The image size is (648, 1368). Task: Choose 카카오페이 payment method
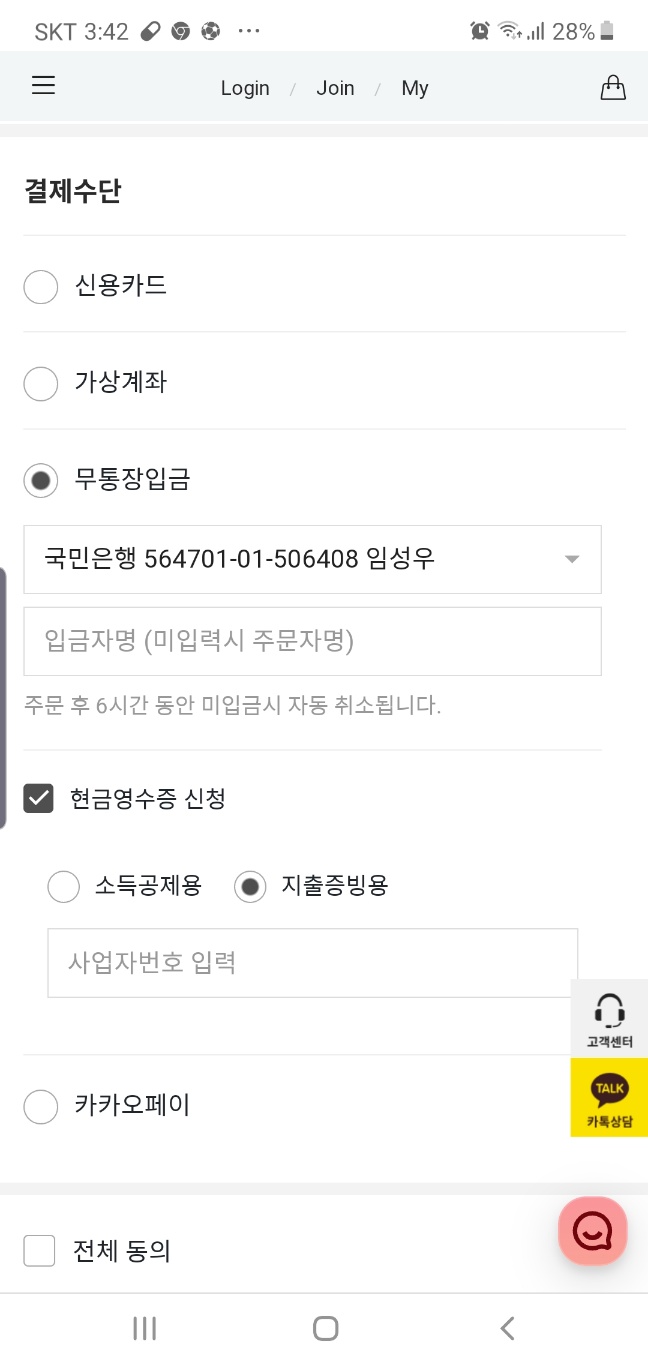pyautogui.click(x=41, y=1106)
